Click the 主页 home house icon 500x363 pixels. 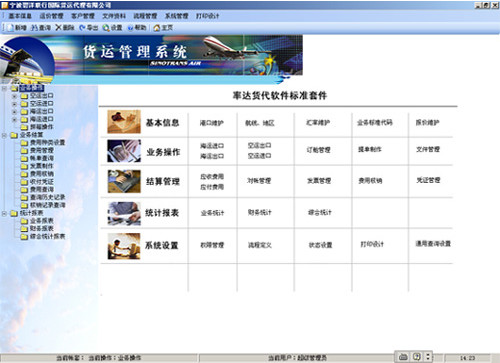click(156, 28)
